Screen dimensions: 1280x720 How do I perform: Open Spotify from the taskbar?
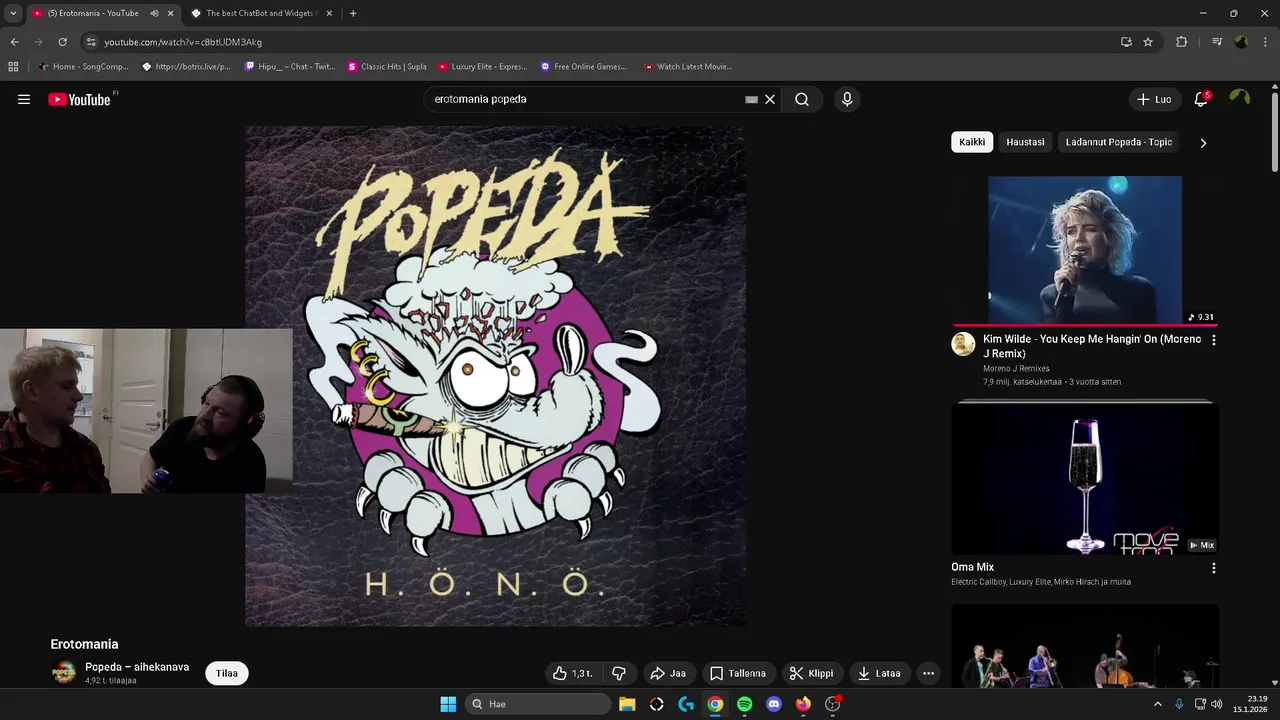pos(744,704)
